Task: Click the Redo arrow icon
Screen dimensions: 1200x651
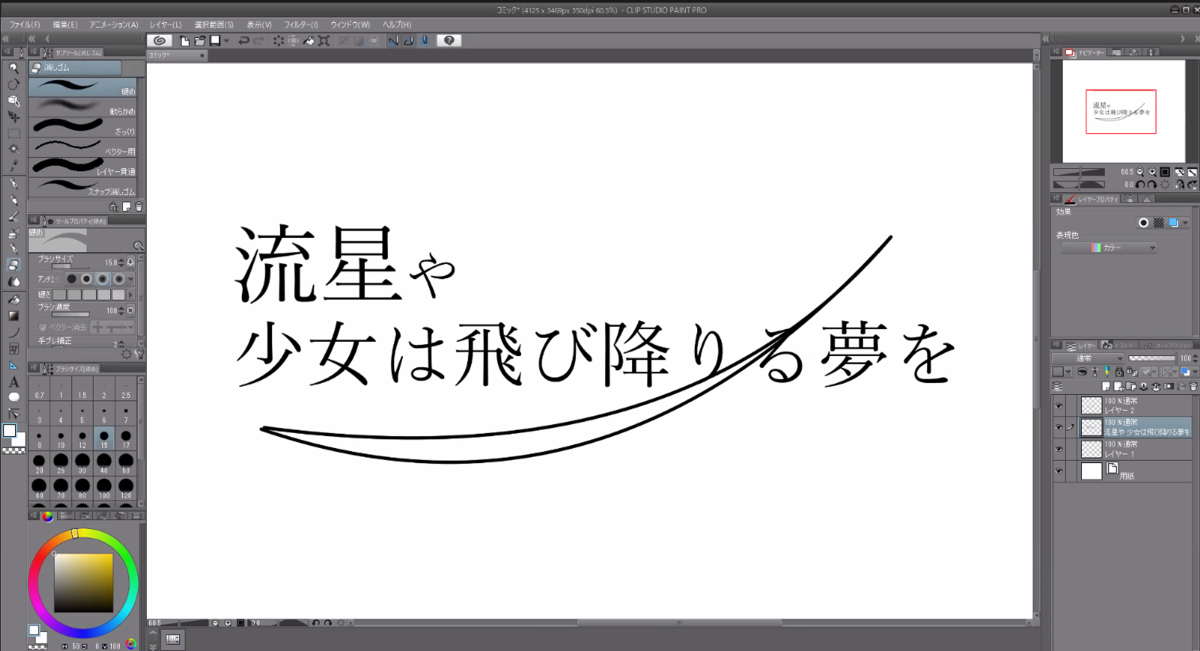Action: [260, 40]
